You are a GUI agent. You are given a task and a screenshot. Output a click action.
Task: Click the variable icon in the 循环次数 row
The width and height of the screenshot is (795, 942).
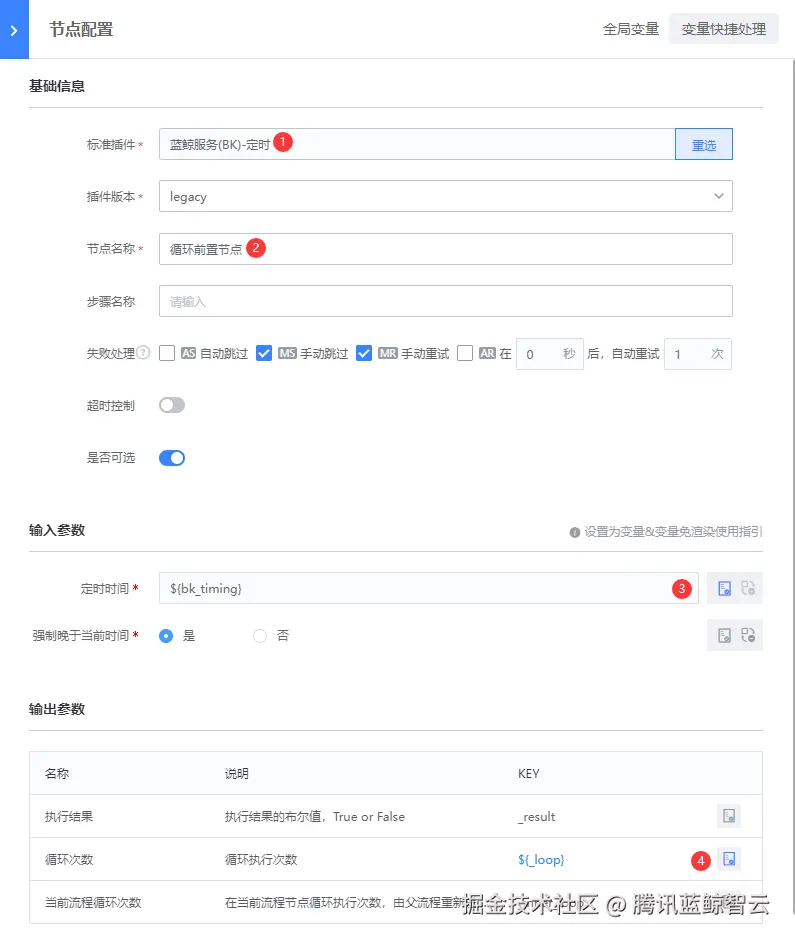click(x=729, y=859)
